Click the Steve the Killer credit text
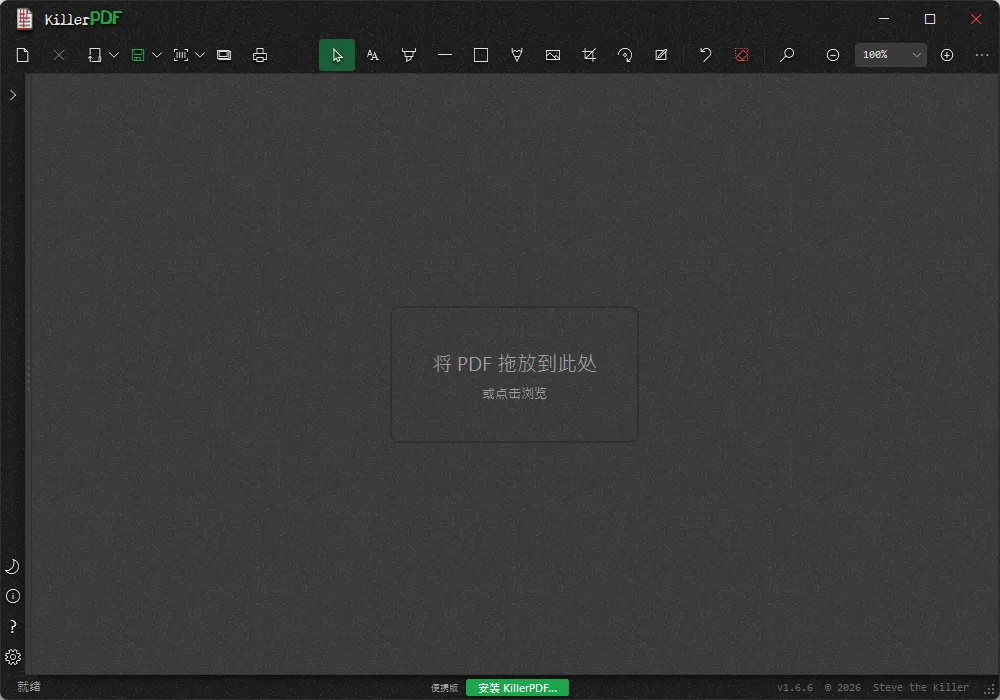Screen dimensions: 1000x700 (920, 687)
